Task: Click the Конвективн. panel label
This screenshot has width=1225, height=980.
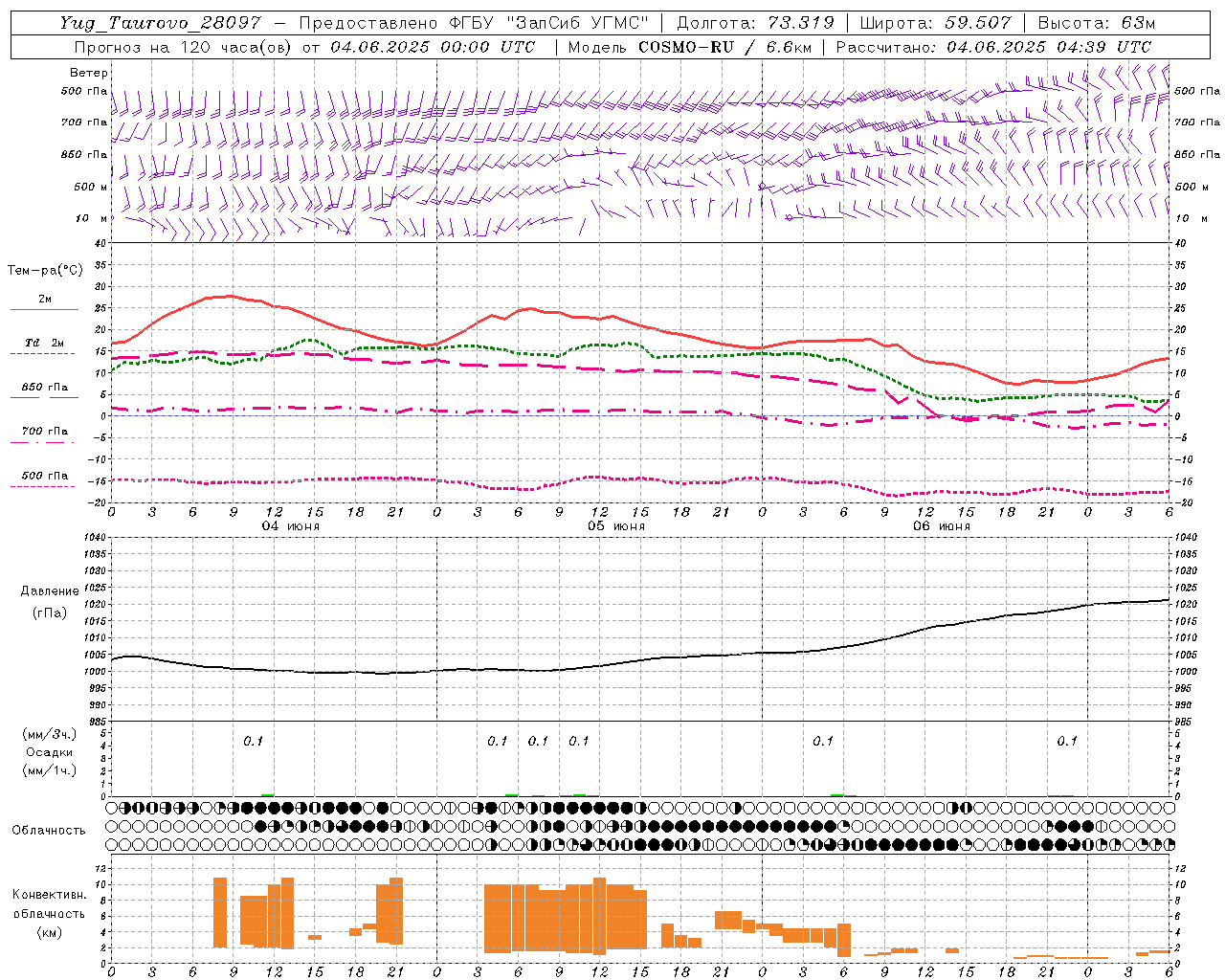Action: 49,895
